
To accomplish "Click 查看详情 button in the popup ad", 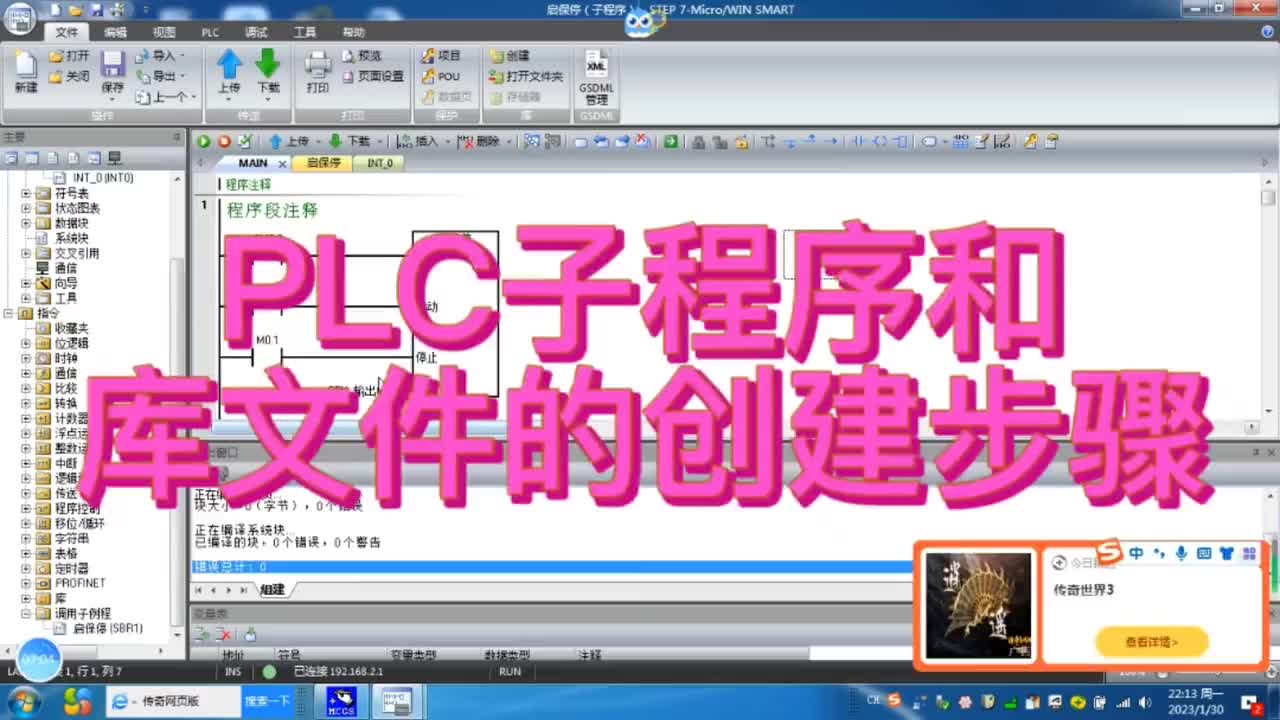I will pyautogui.click(x=1152, y=642).
